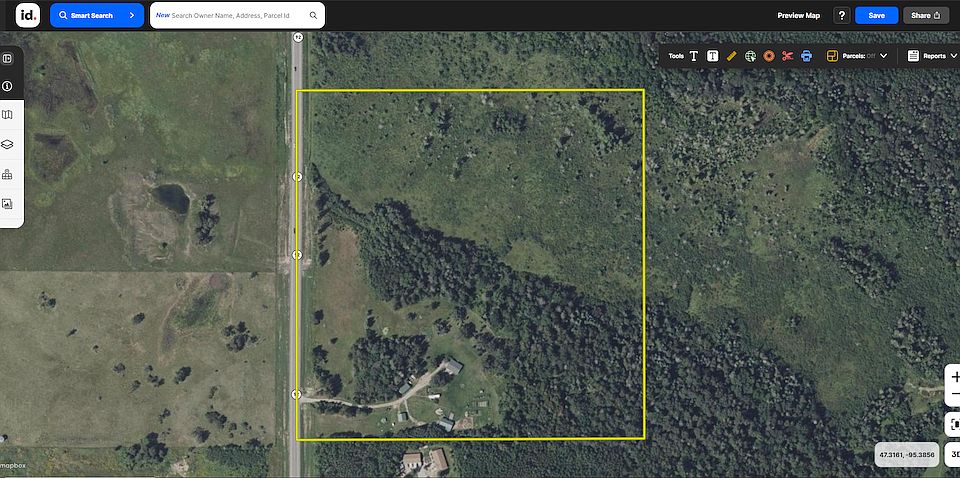Open the folded map icon in sidebar

7,115
